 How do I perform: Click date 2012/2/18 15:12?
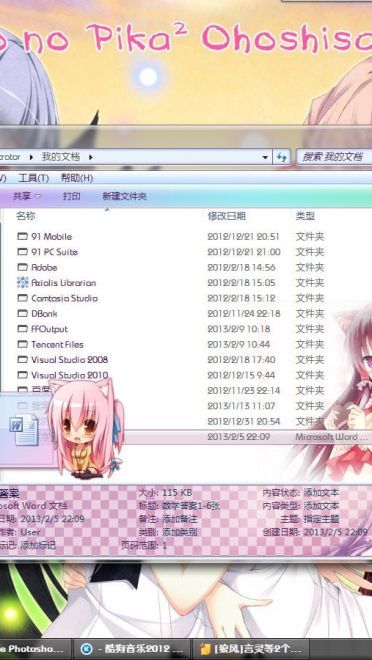point(242,298)
